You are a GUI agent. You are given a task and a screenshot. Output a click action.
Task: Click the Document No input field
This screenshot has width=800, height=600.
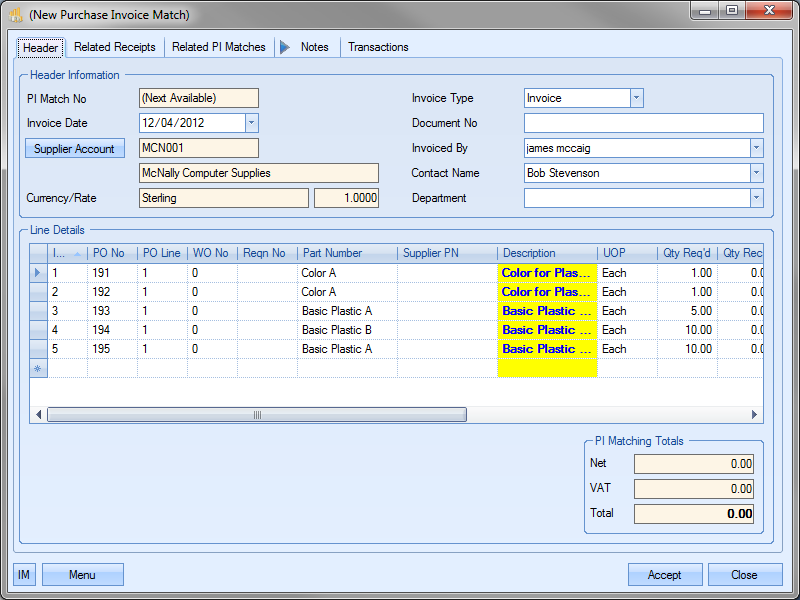coord(643,123)
